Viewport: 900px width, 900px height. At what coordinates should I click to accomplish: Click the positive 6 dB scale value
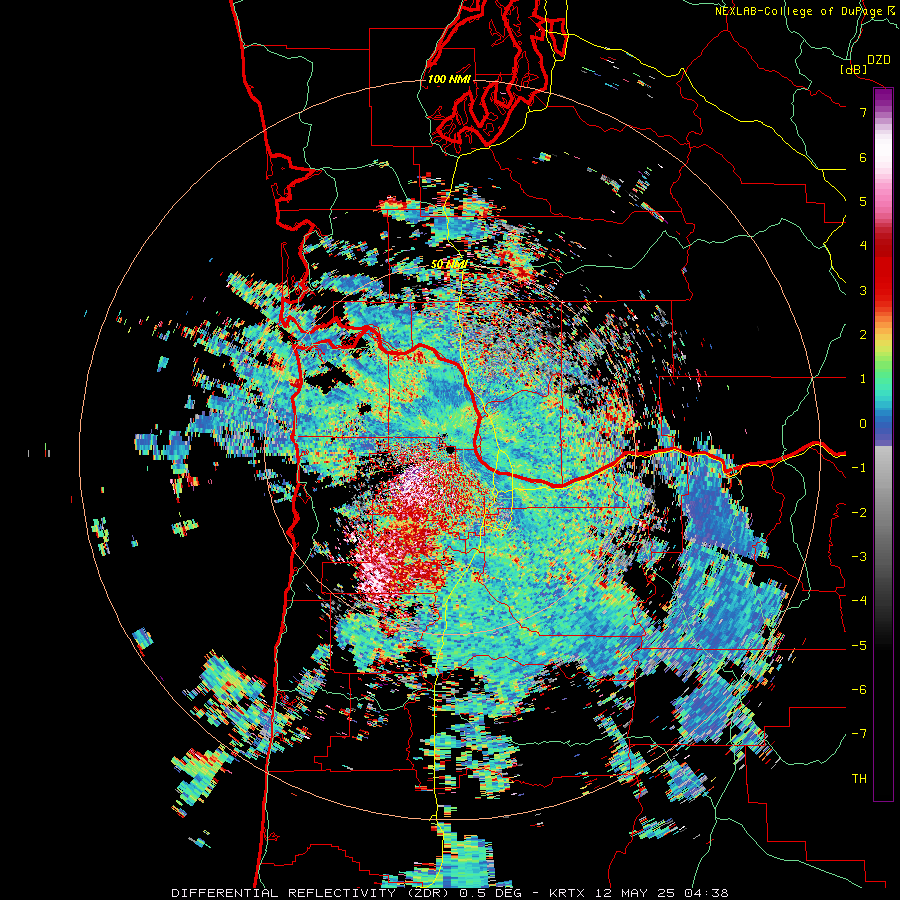tap(863, 157)
